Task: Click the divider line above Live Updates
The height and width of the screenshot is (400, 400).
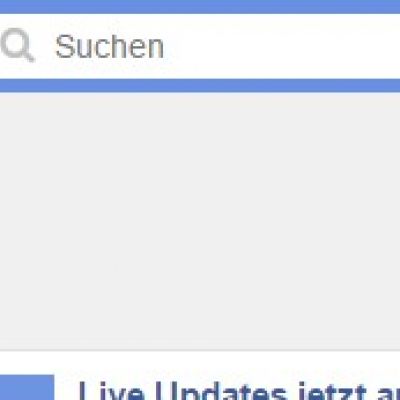Action: coord(200,350)
